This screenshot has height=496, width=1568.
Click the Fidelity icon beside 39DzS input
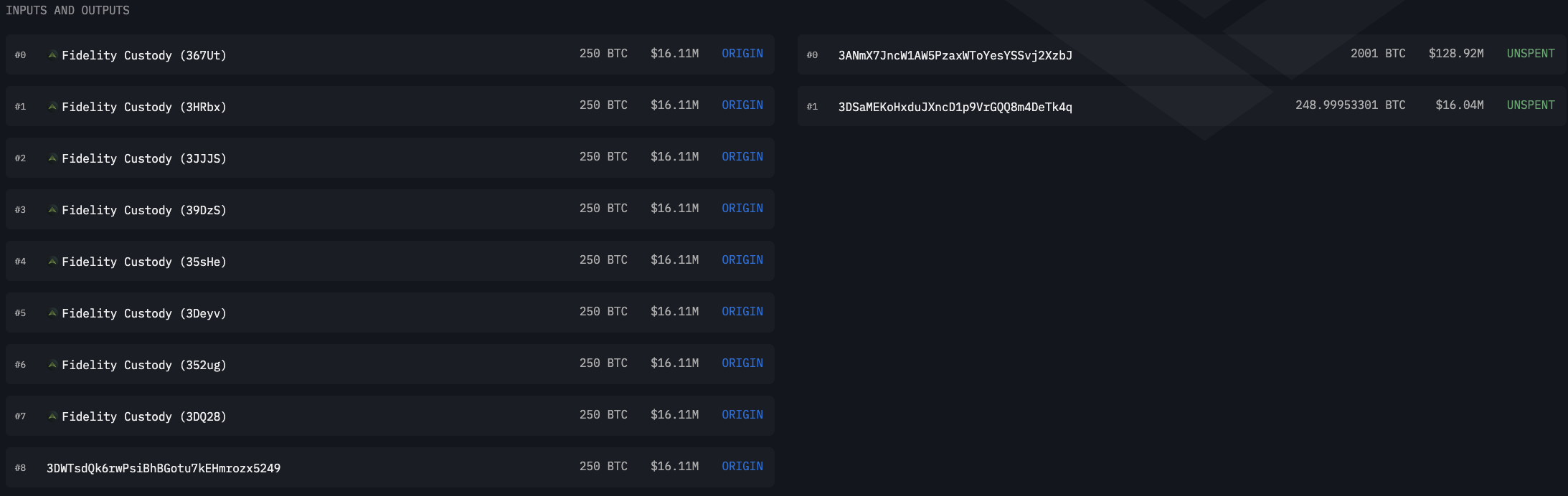[x=52, y=209]
